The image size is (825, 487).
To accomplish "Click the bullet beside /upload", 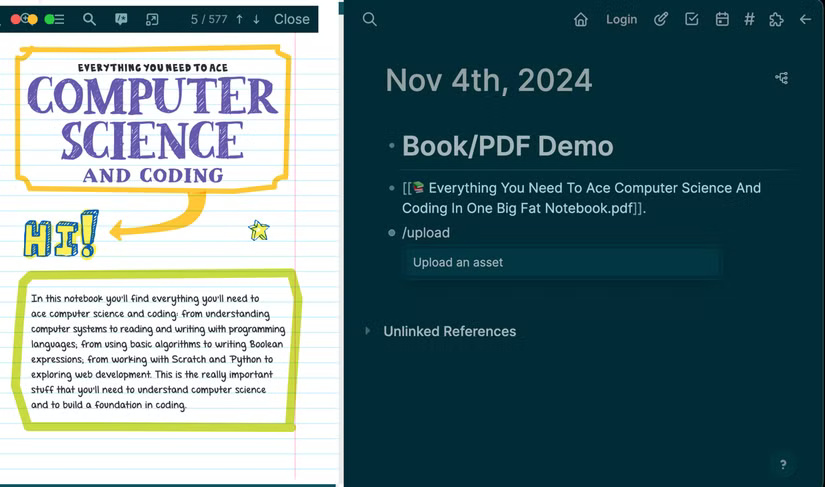I will click(x=391, y=232).
